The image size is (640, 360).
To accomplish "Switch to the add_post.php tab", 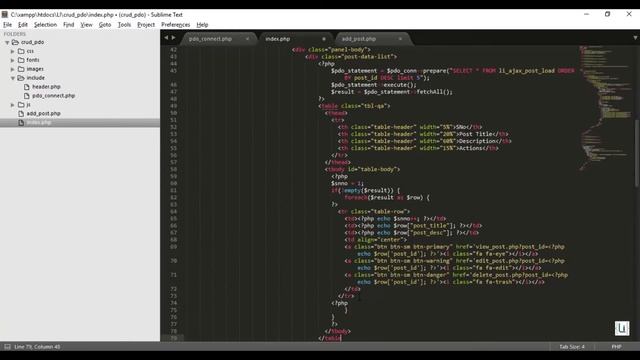I will coord(359,39).
